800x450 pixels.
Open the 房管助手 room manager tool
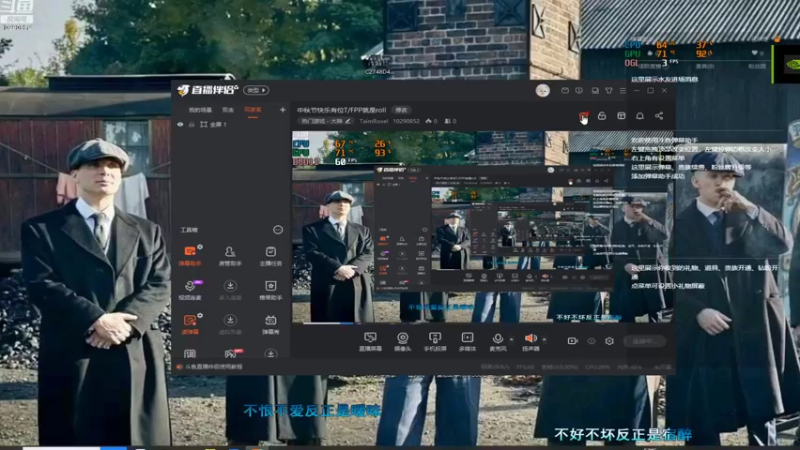tap(230, 255)
